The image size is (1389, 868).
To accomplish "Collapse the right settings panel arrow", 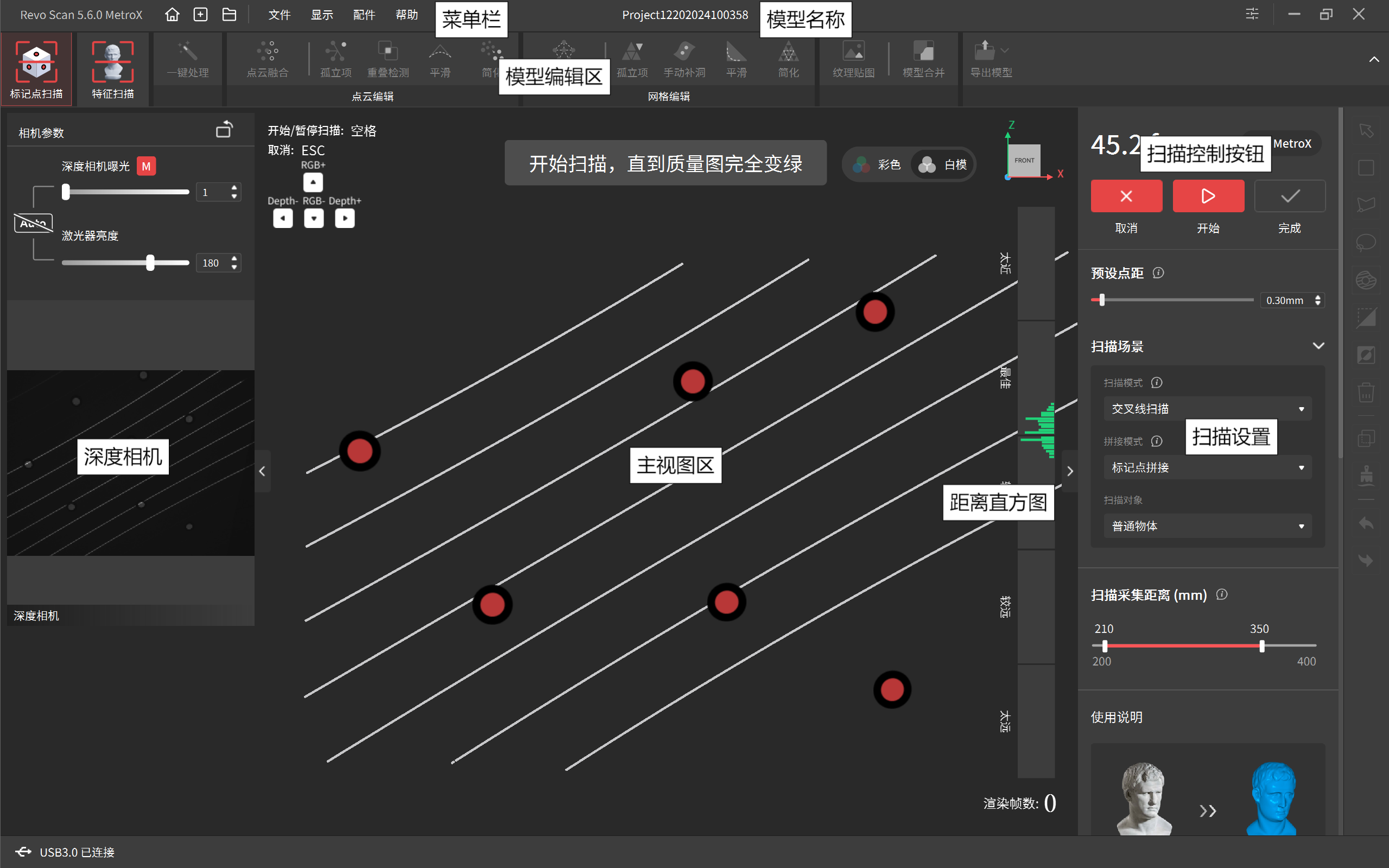I will pyautogui.click(x=1070, y=471).
